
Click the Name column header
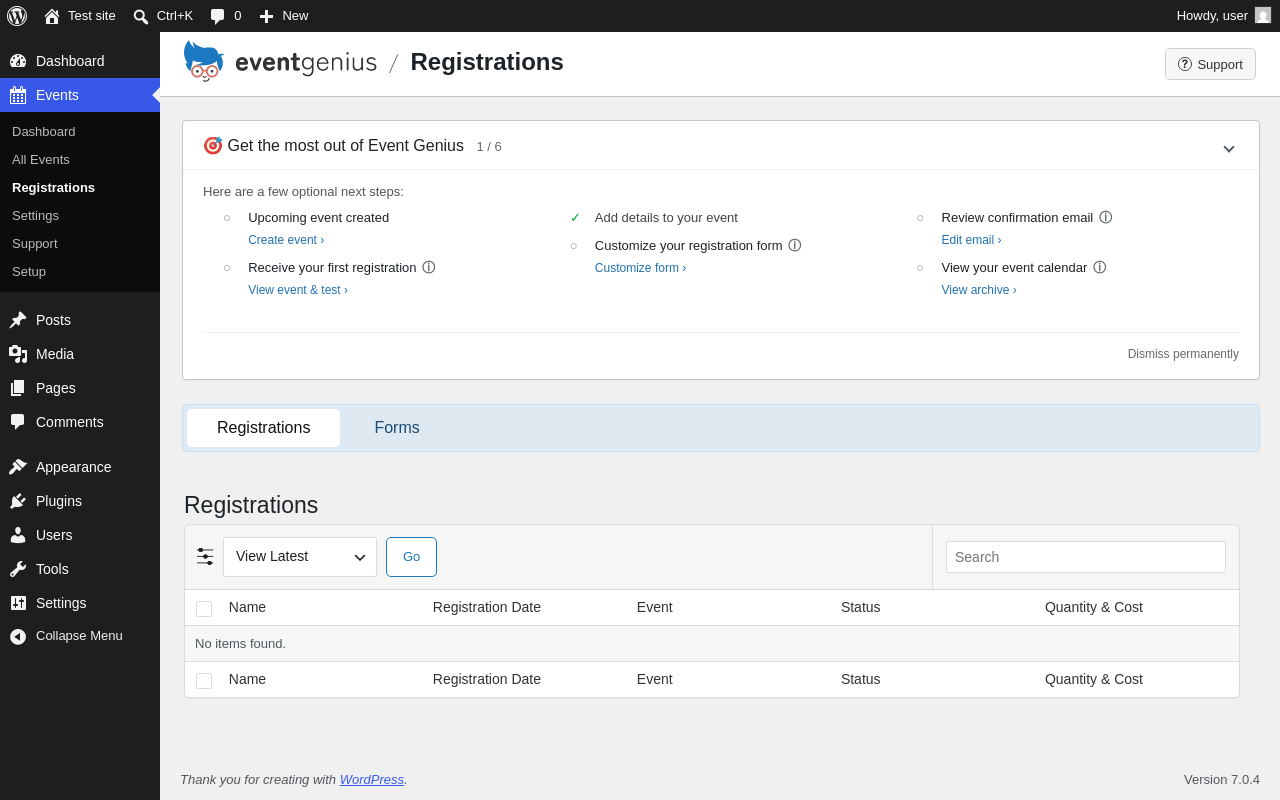(x=247, y=607)
